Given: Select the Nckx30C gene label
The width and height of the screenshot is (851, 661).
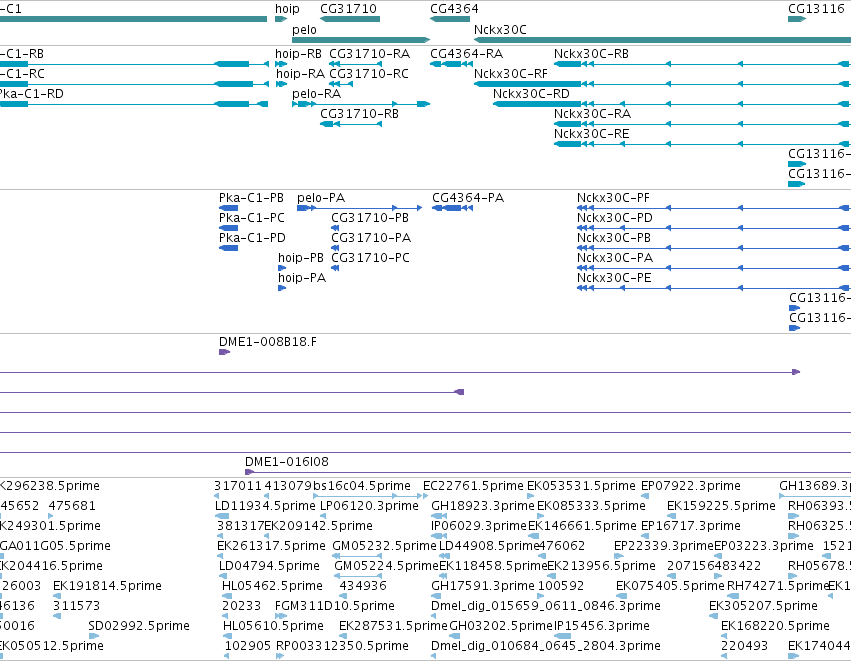Looking at the screenshot, I should tap(500, 30).
